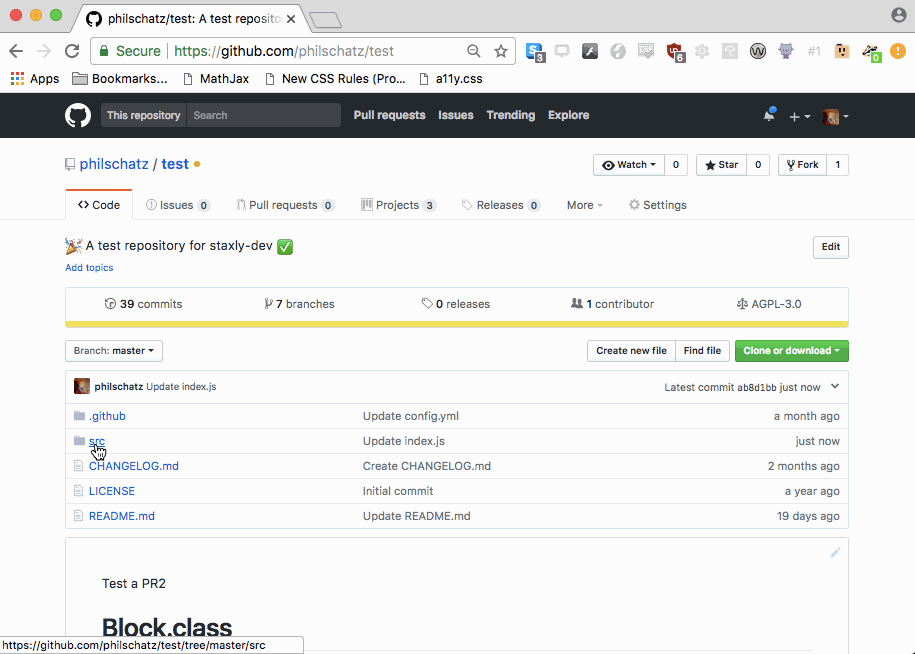Click the Edit description button
The width and height of the screenshot is (915, 654).
pyautogui.click(x=830, y=247)
